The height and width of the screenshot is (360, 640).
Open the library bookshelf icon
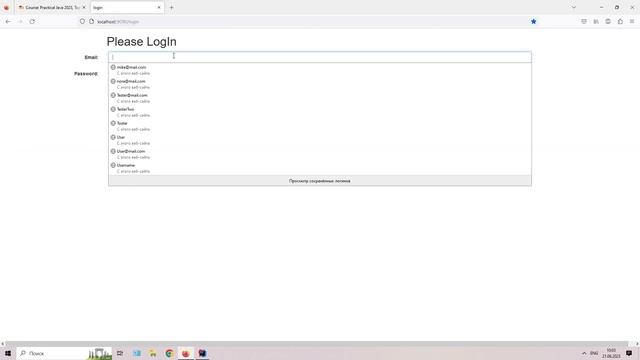pyautogui.click(x=596, y=22)
